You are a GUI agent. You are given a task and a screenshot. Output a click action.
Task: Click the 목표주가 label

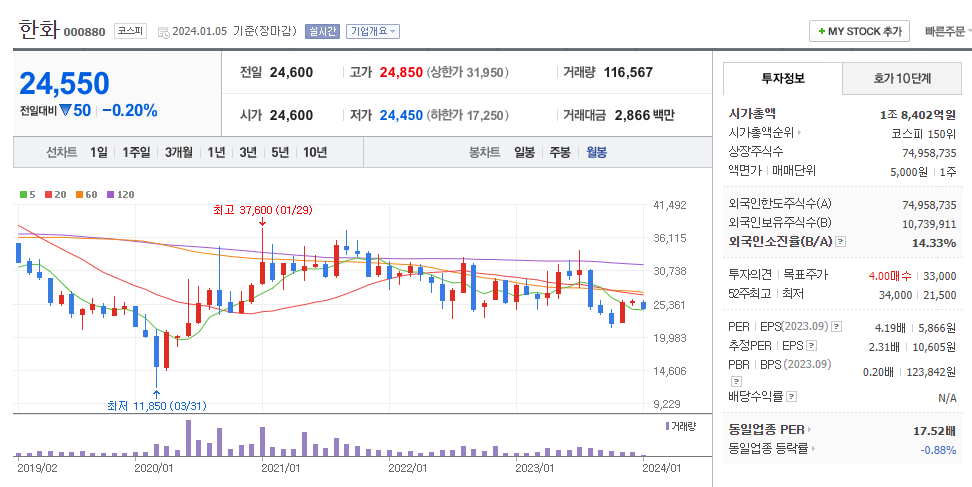click(805, 274)
